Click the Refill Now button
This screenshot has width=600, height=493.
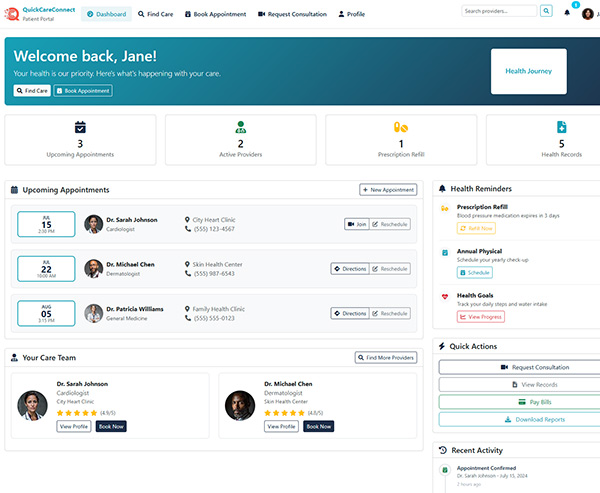click(x=476, y=228)
